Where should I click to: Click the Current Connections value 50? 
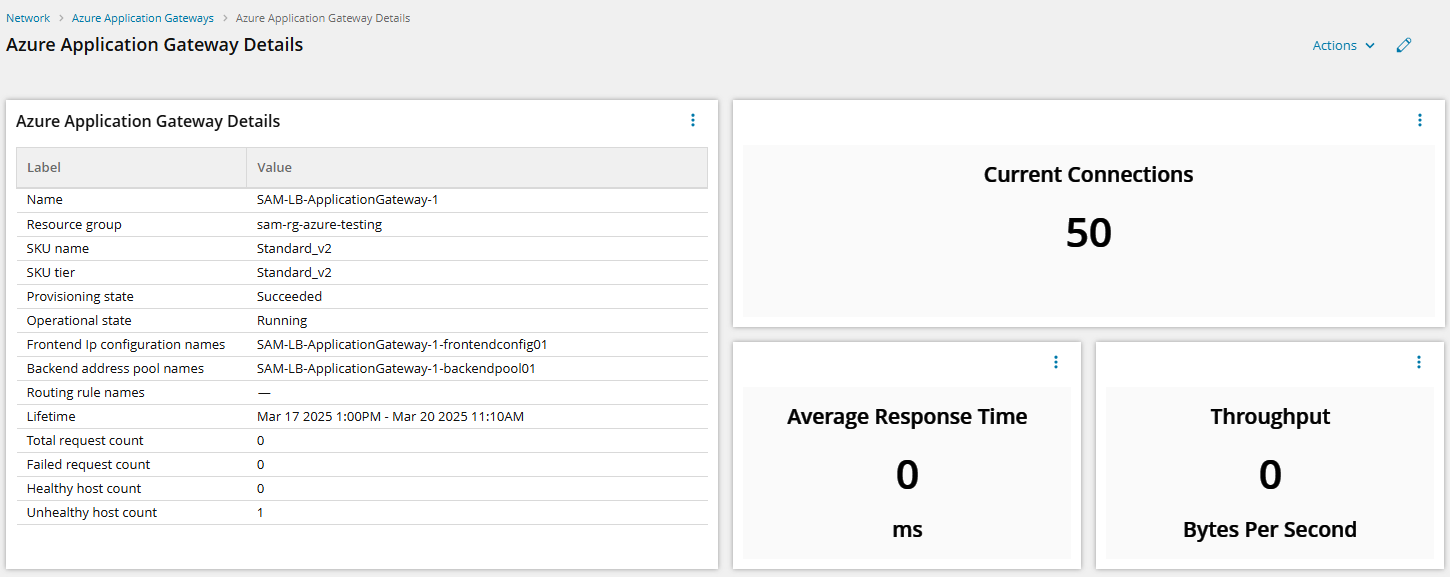click(x=1089, y=233)
